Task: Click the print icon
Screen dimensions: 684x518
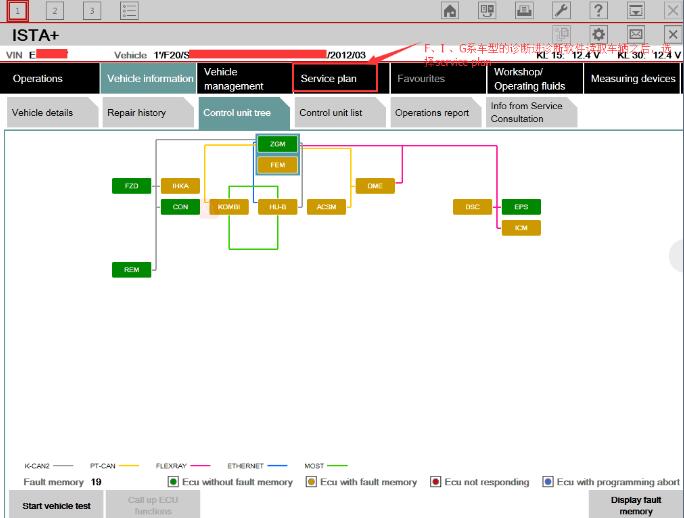Action: pos(524,10)
